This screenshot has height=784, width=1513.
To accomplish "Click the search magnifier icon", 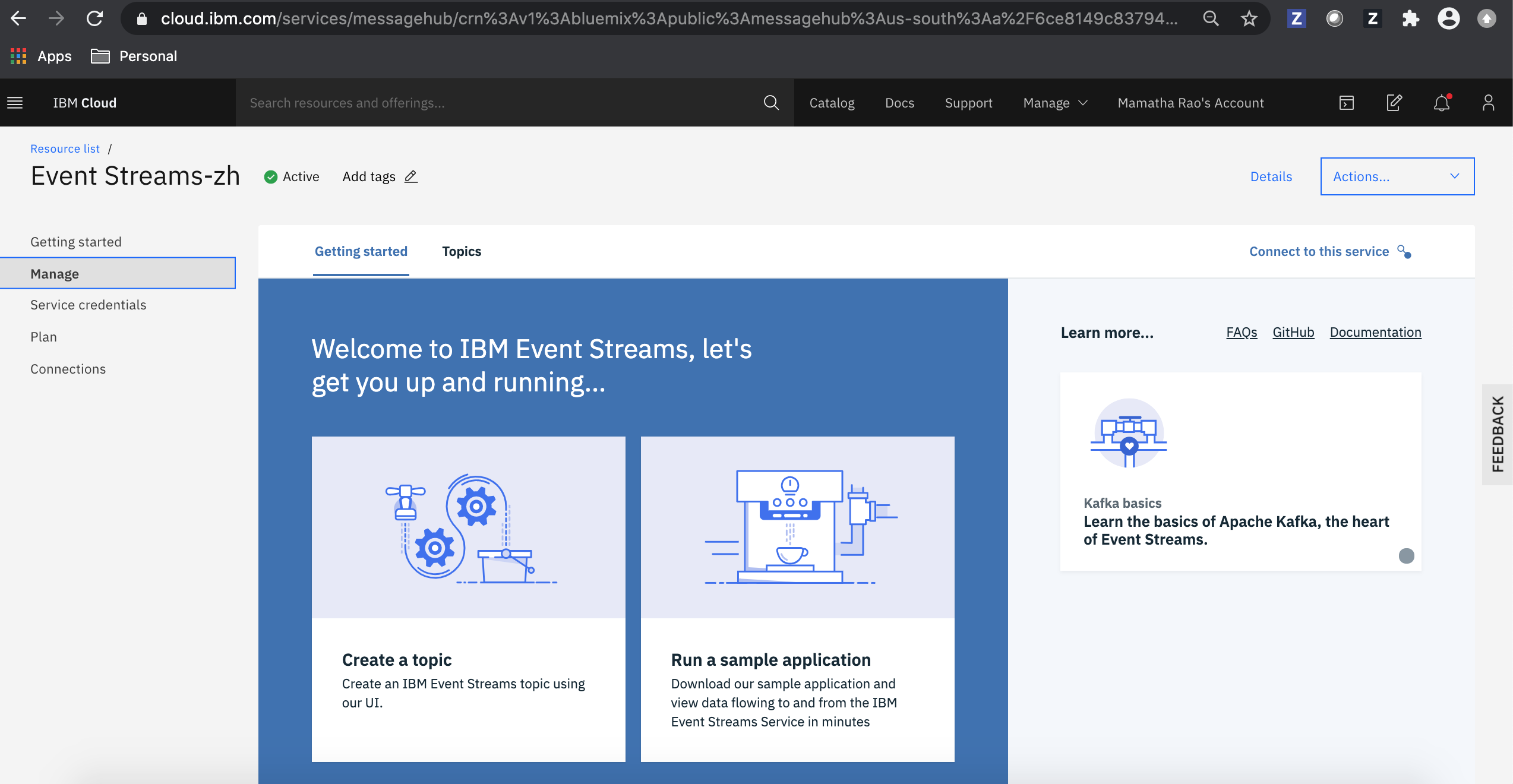I will [x=771, y=103].
